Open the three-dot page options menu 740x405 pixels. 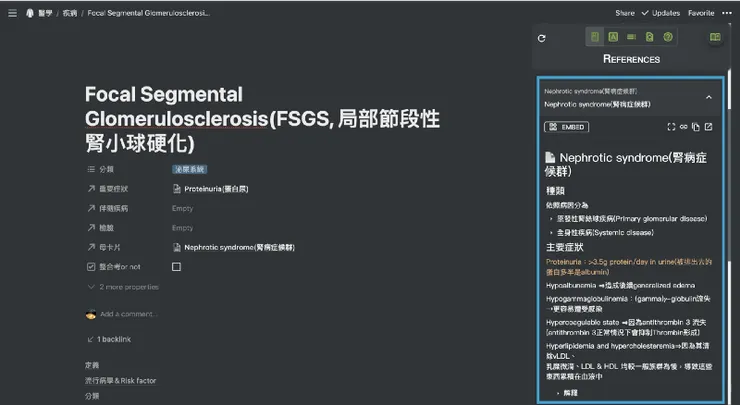pos(727,13)
